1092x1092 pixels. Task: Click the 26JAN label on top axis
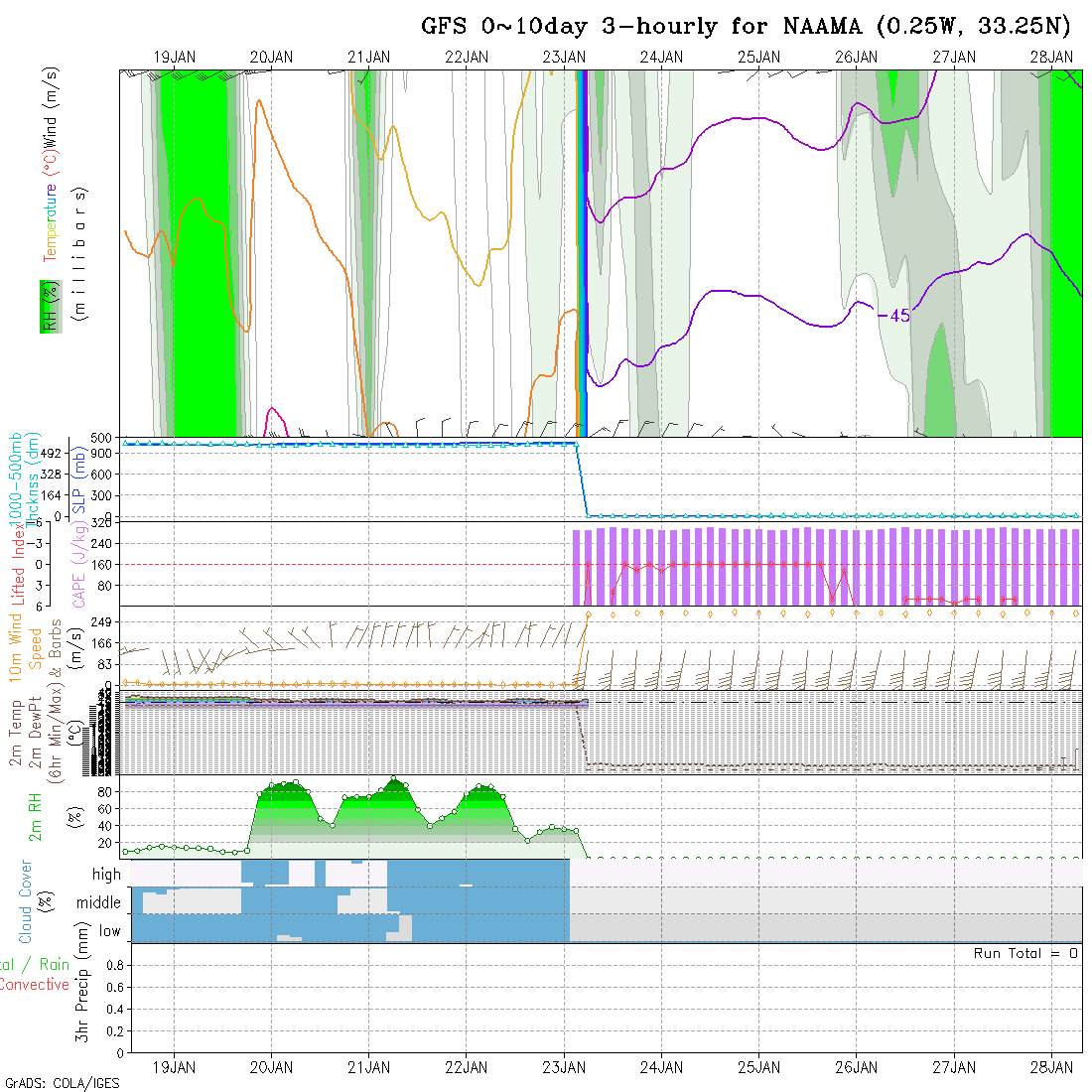tap(856, 58)
